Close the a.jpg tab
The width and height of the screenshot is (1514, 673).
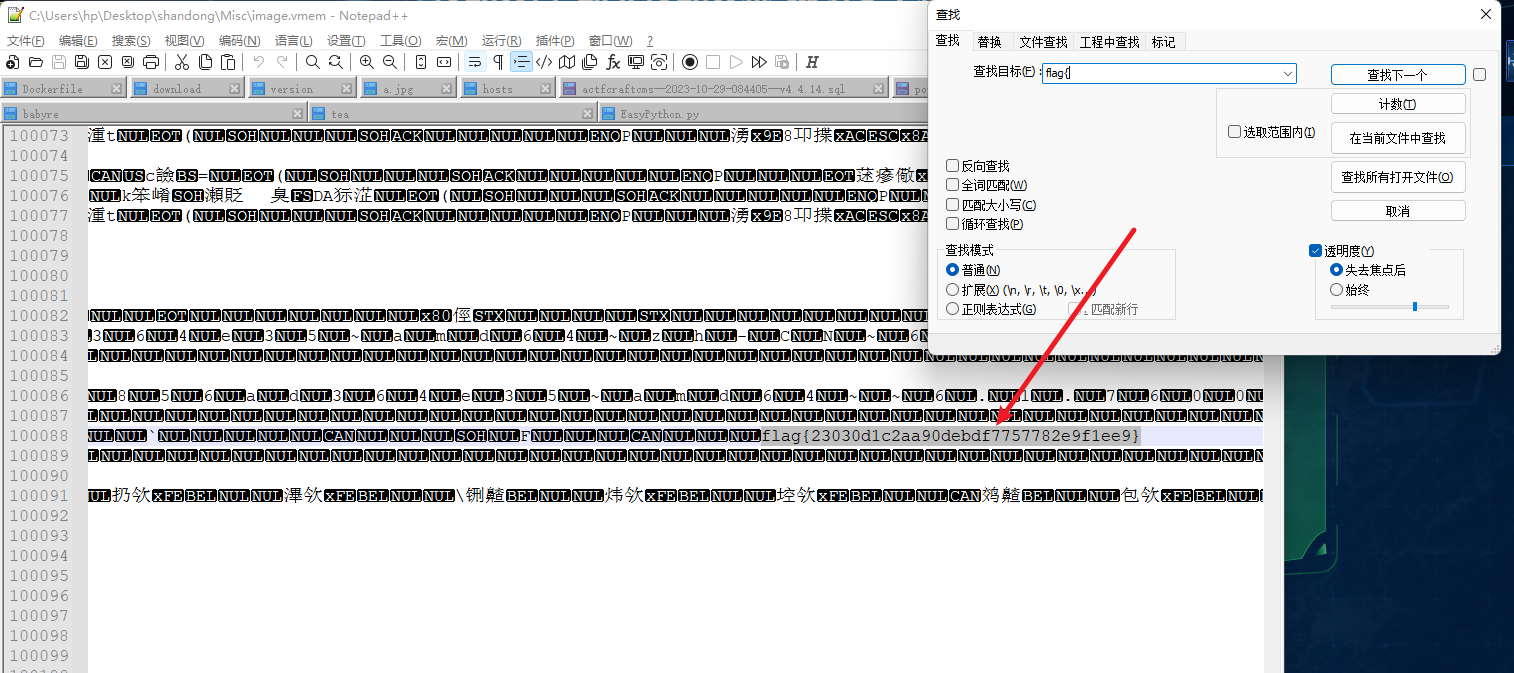pyautogui.click(x=447, y=89)
